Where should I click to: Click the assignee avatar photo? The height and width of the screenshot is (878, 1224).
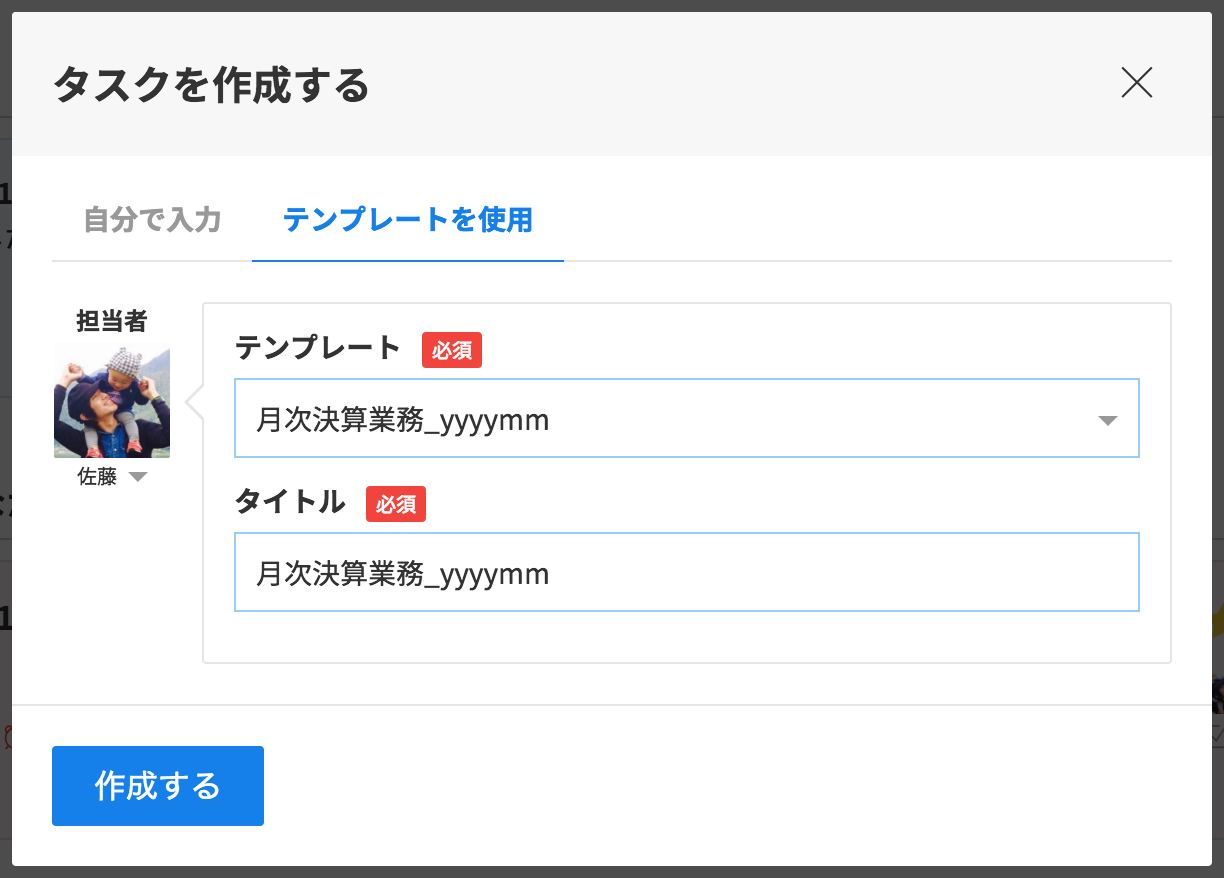click(x=112, y=401)
